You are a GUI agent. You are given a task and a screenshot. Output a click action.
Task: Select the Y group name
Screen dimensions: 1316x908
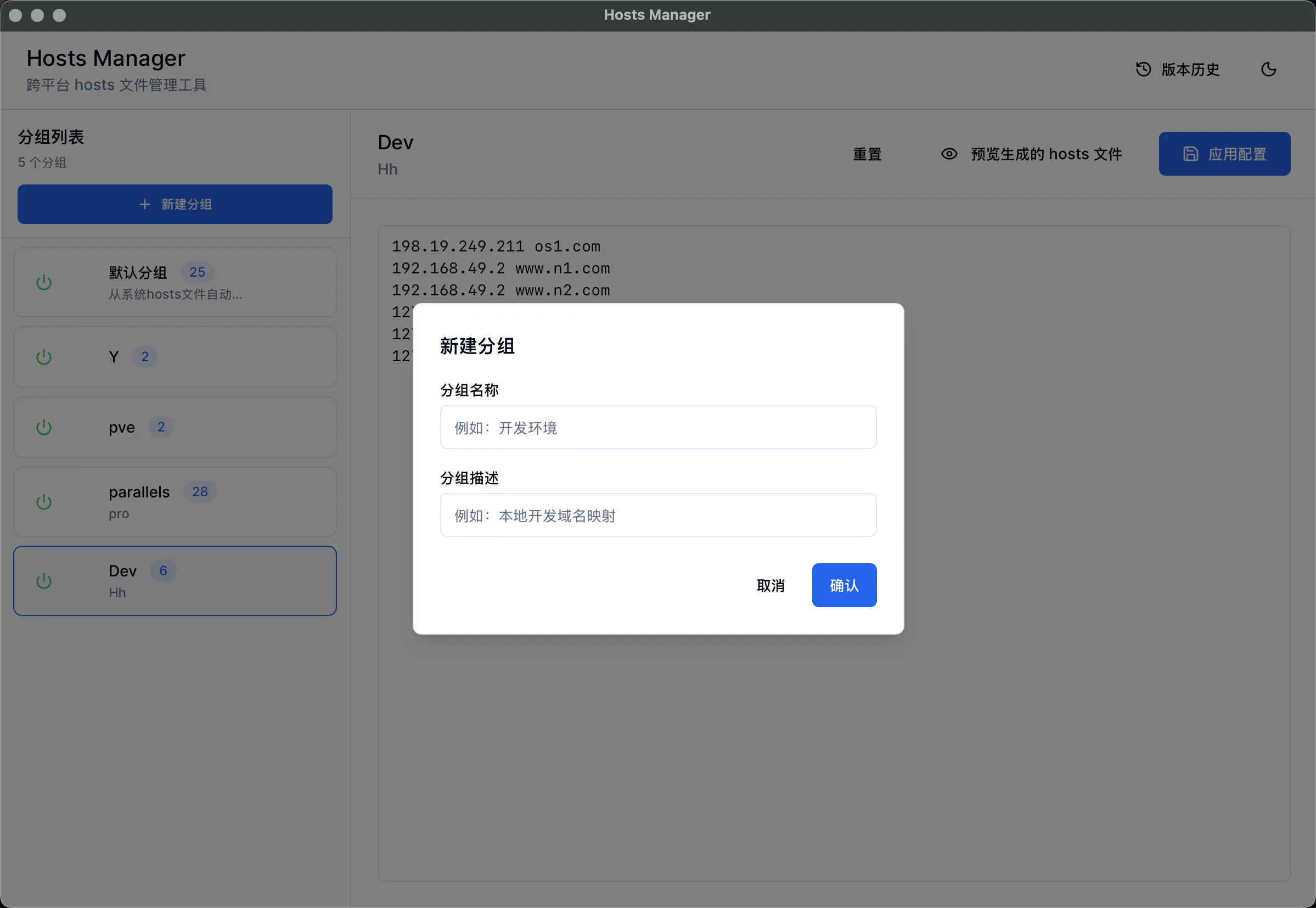click(x=114, y=357)
